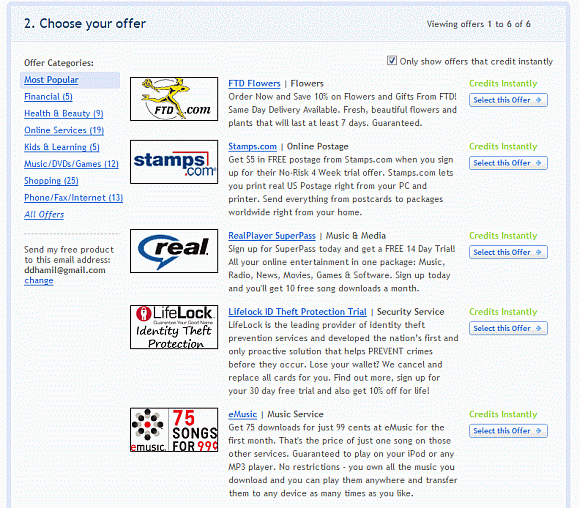Click the eMusic 75 songs logo

pyautogui.click(x=174, y=430)
